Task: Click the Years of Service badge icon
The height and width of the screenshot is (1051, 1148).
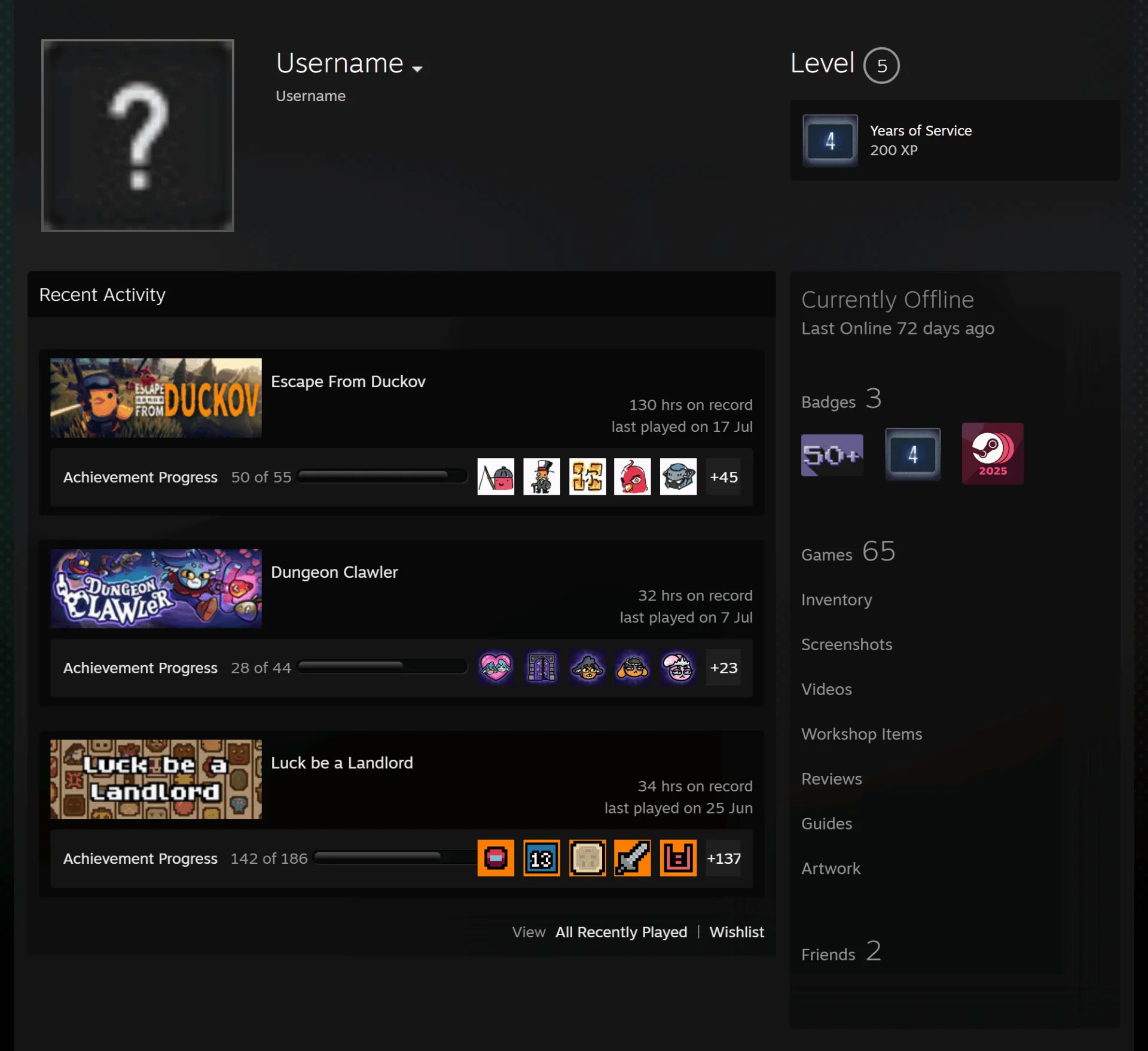Action: tap(830, 141)
